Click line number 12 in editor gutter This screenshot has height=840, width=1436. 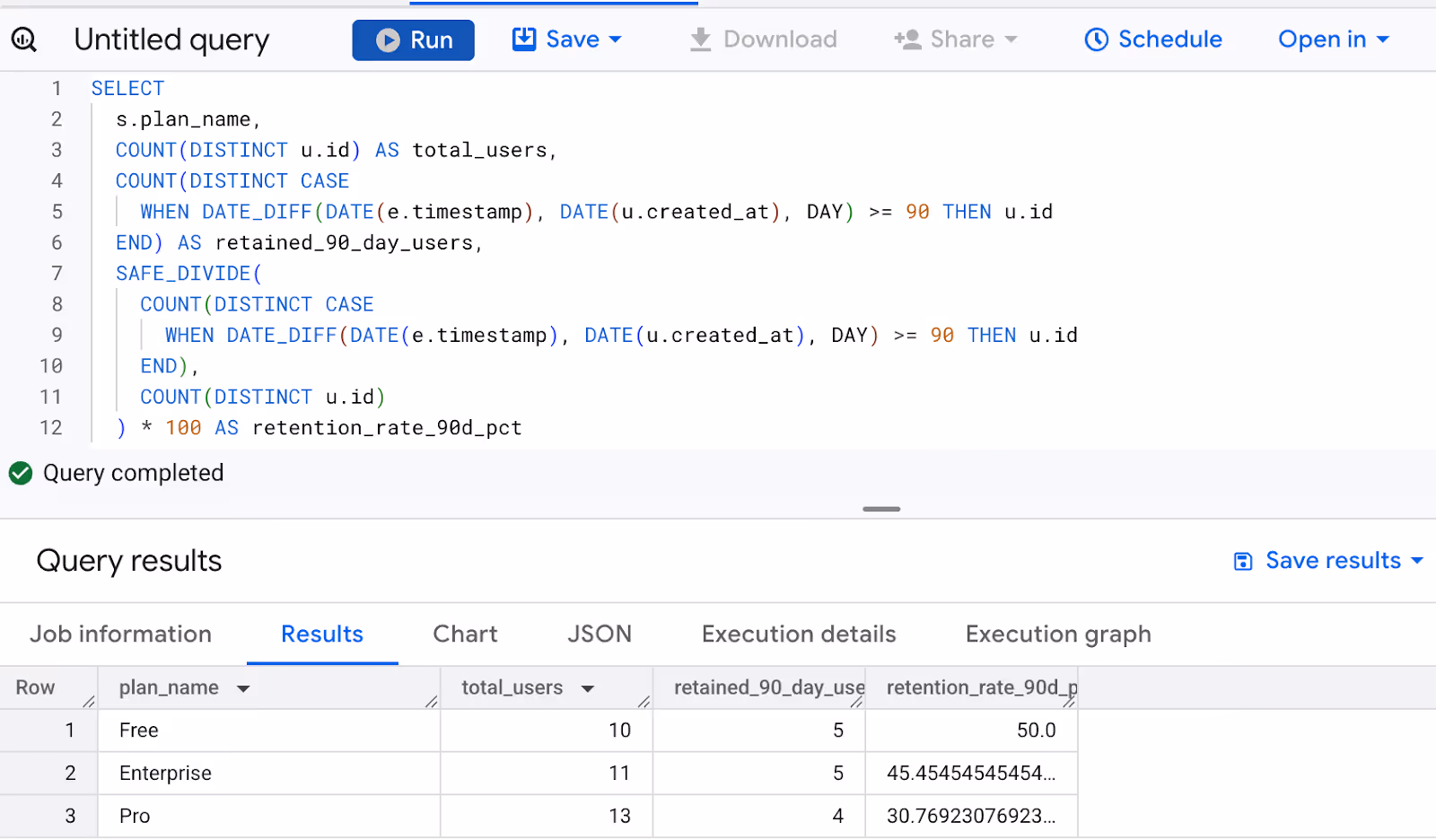pyautogui.click(x=51, y=428)
